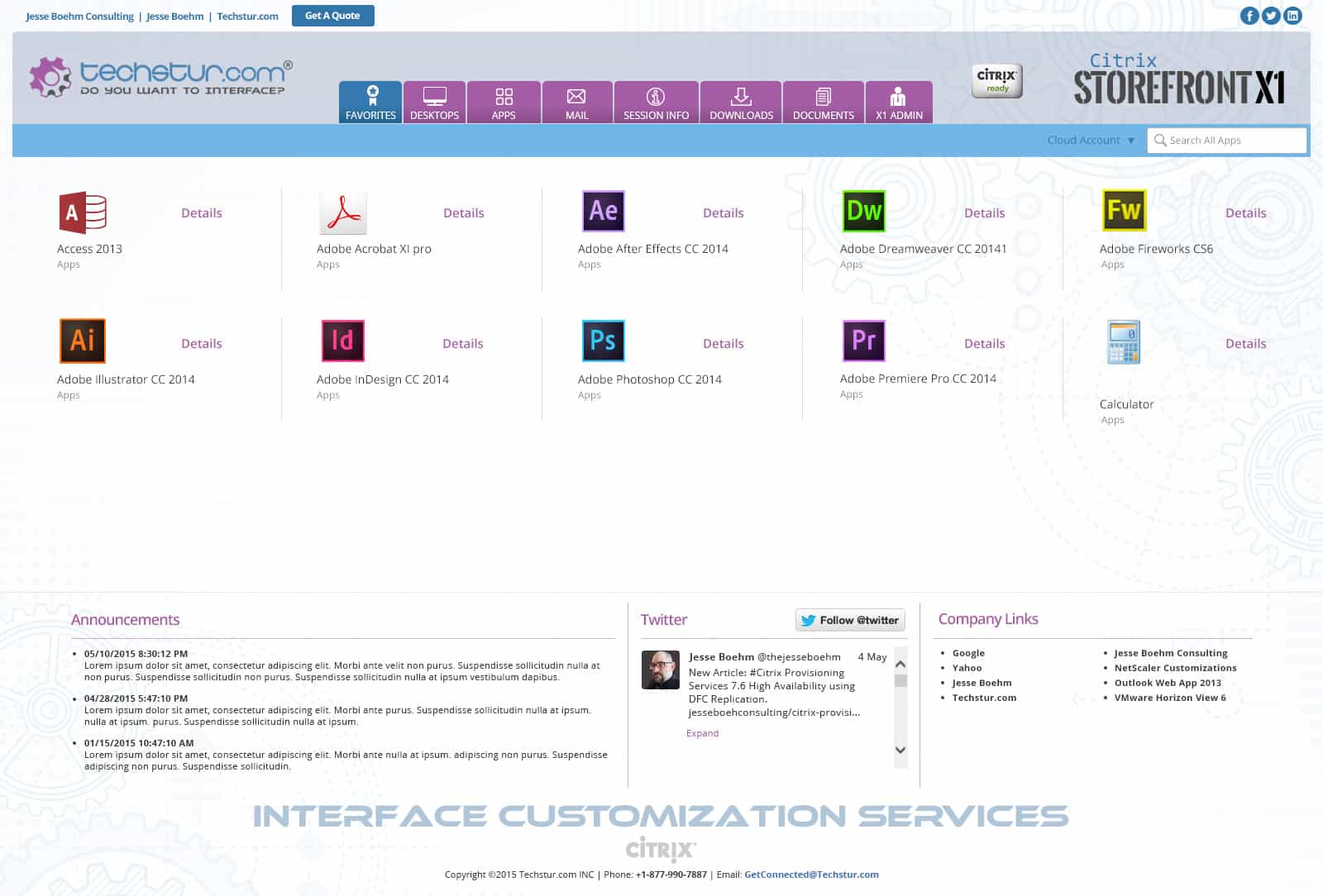Launch the Adobe Fireworks CS6 icon
This screenshot has width=1323, height=896.
(1125, 210)
